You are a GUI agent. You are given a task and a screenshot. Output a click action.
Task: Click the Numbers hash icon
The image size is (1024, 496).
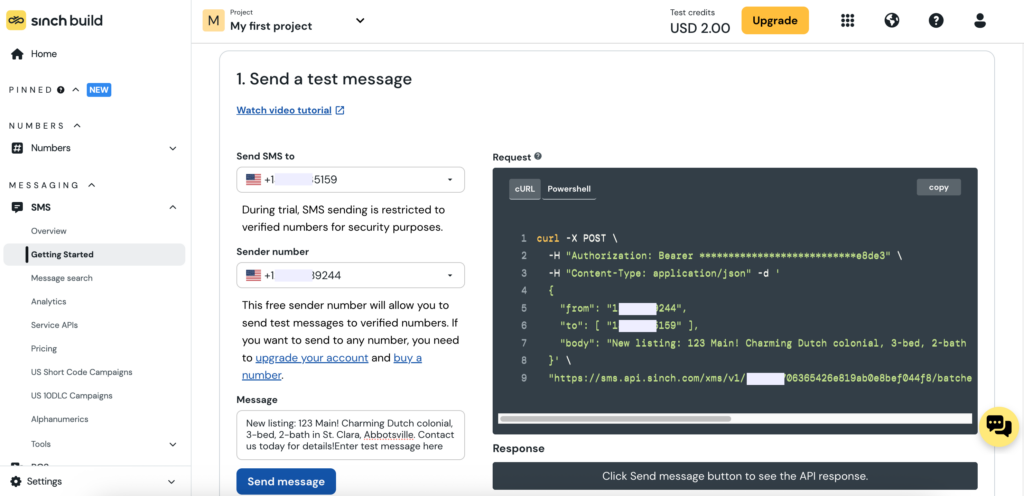click(x=18, y=148)
